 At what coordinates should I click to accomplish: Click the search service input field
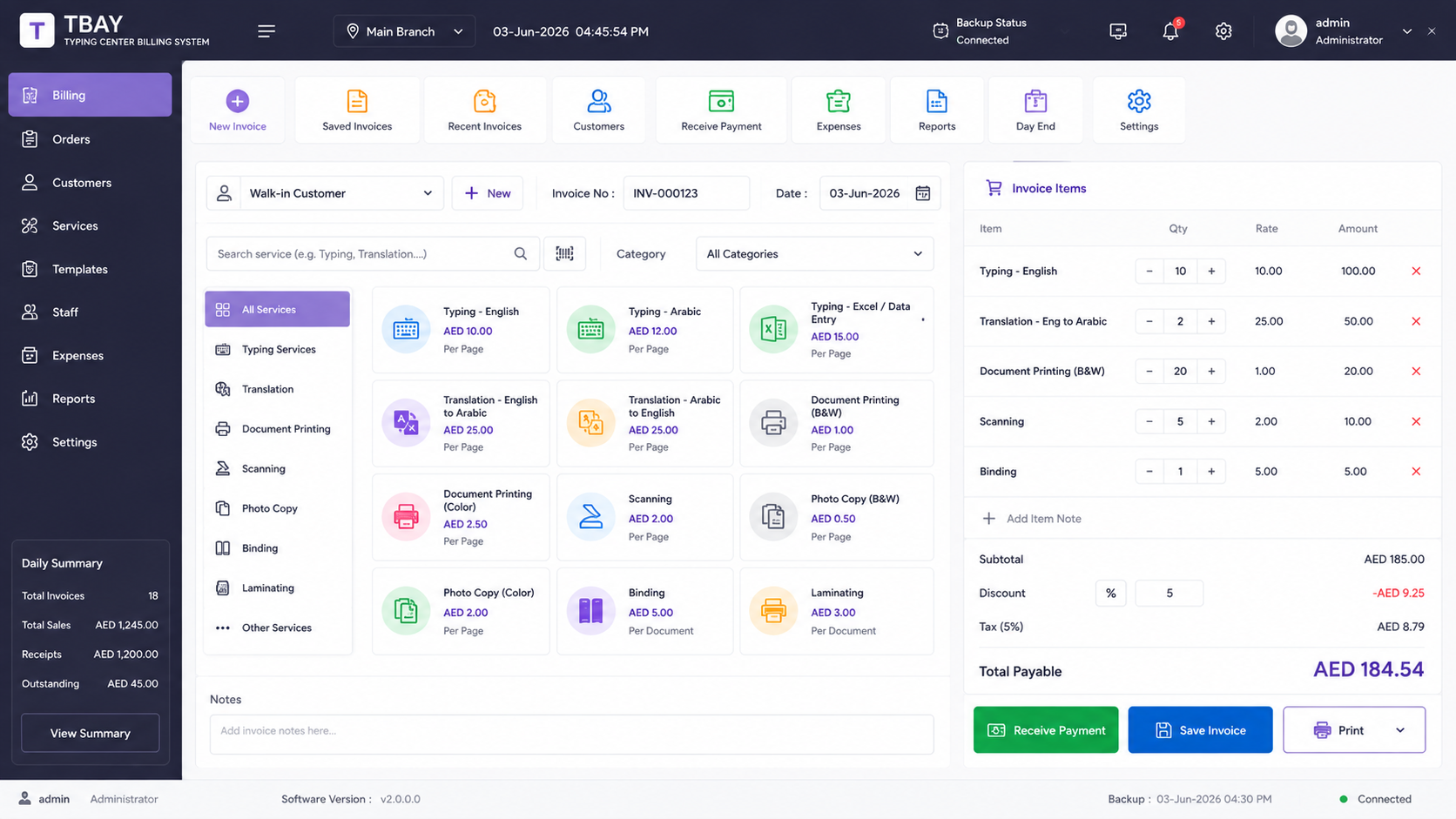tap(373, 254)
